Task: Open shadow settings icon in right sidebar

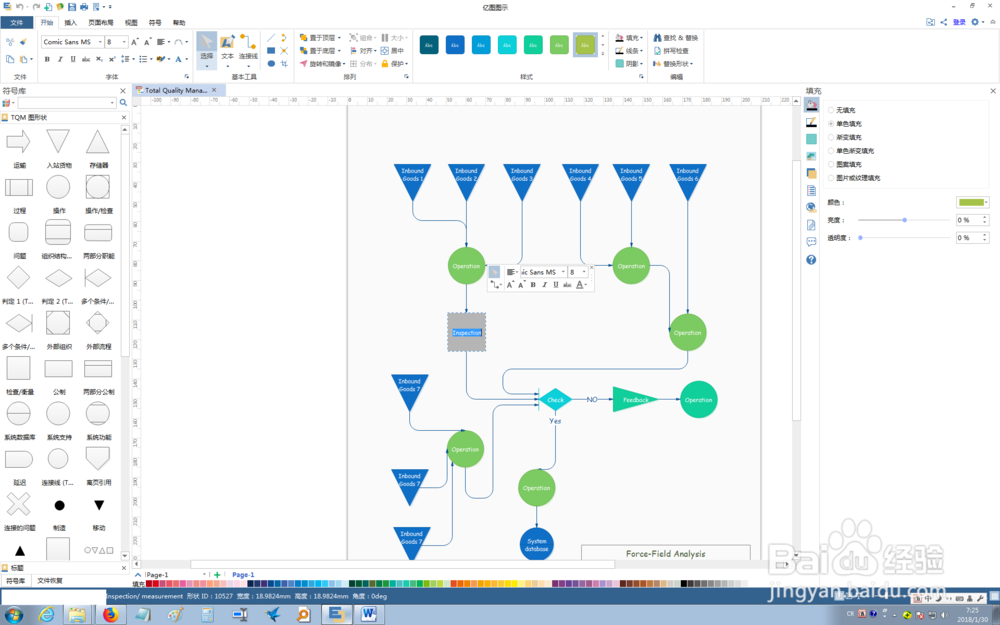Action: coord(811,139)
